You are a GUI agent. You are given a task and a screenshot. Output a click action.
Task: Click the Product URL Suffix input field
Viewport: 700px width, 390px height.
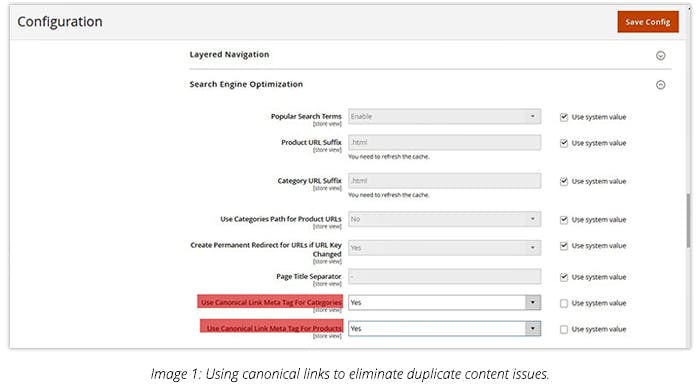click(445, 142)
